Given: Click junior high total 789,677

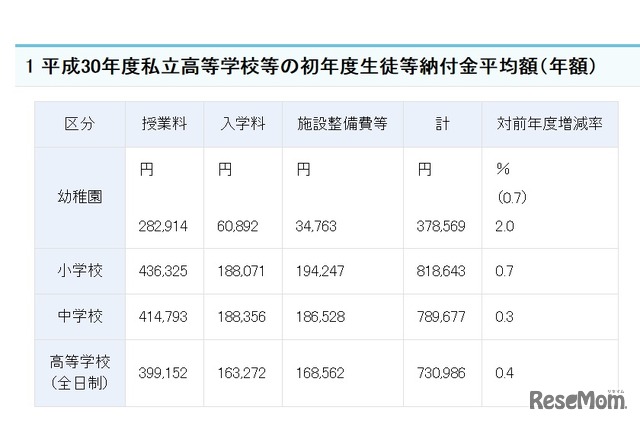Looking at the screenshot, I should [x=441, y=317].
